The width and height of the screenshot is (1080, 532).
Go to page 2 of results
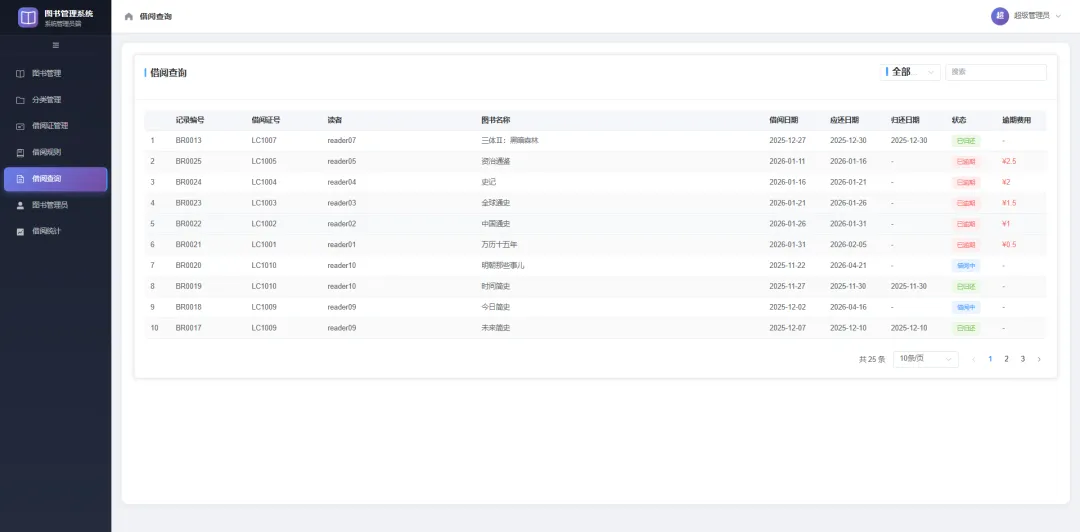coord(1006,359)
